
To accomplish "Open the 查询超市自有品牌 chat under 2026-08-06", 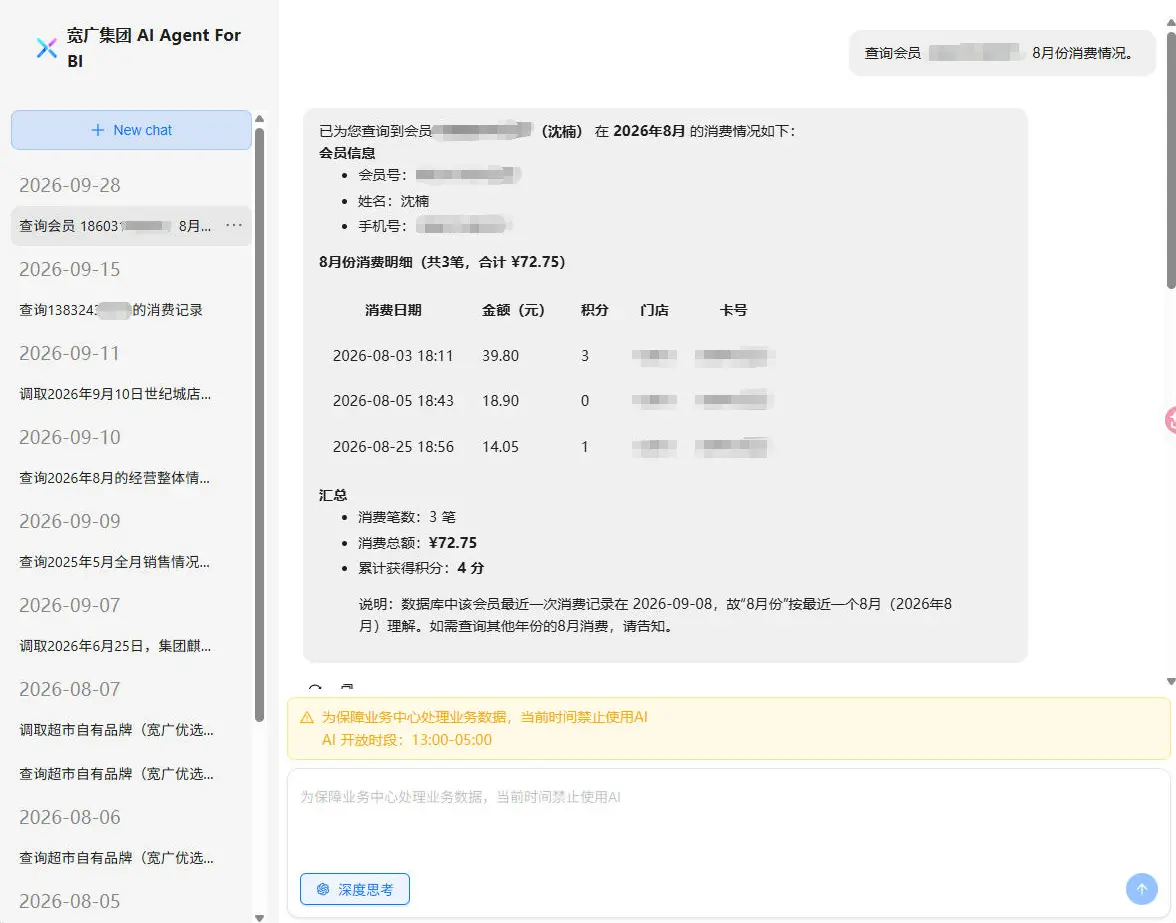I will click(116, 857).
